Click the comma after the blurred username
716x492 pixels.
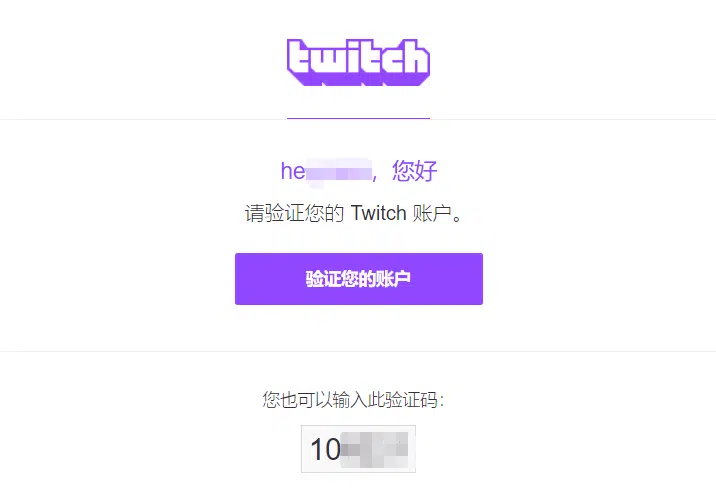(375, 178)
